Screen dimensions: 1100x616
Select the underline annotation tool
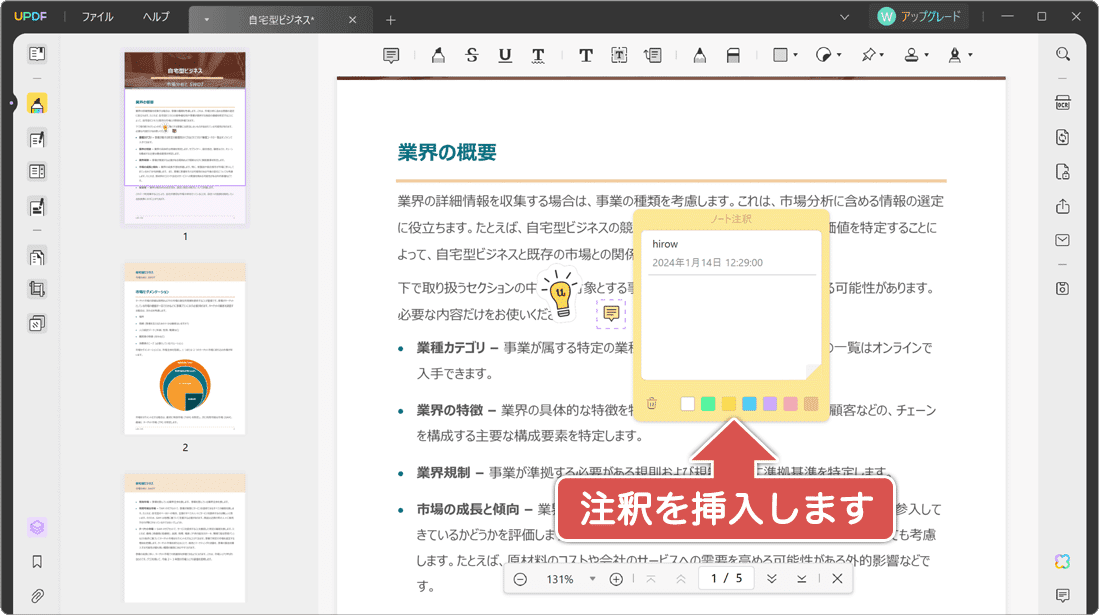click(505, 55)
